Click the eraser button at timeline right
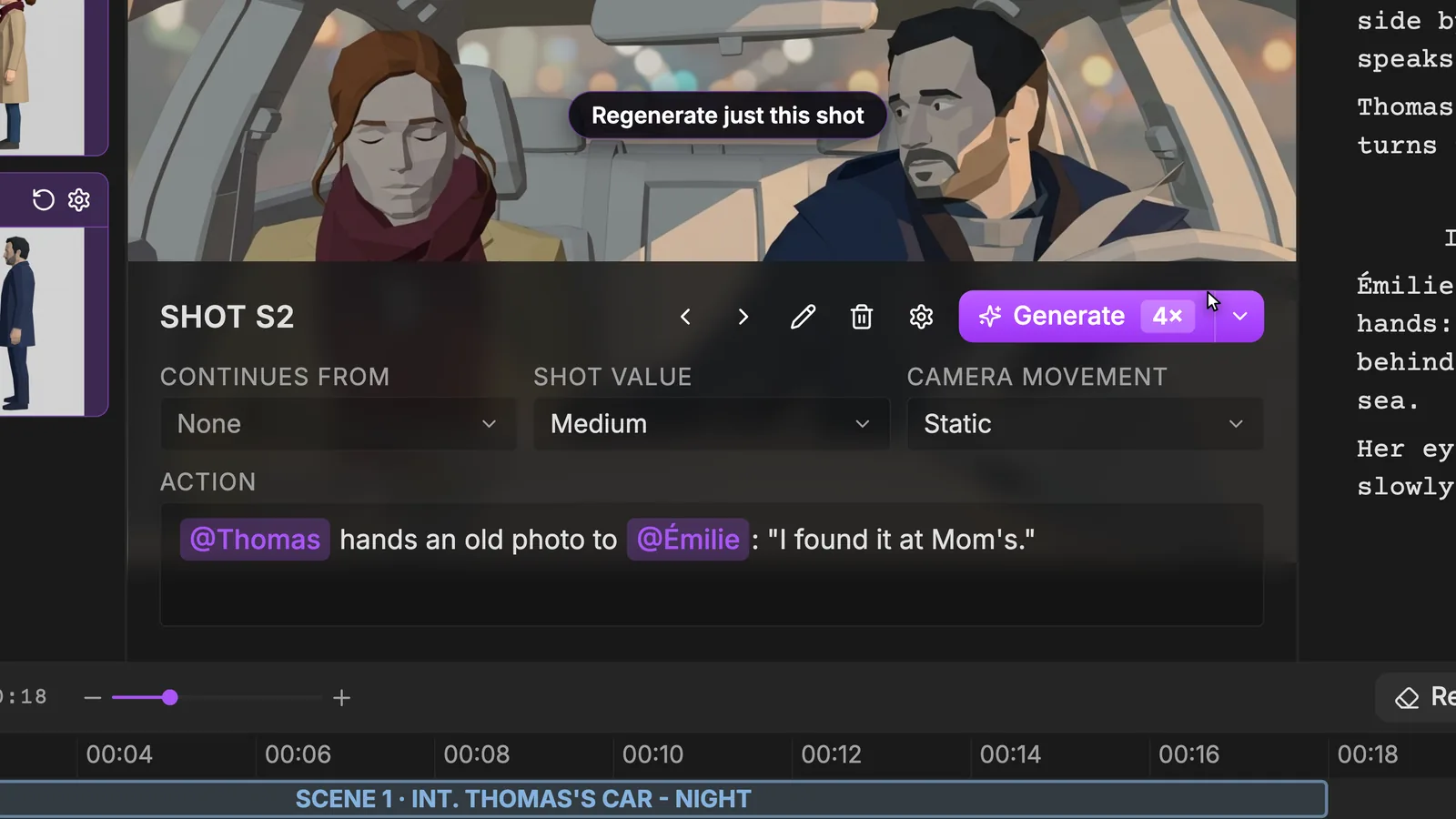The image size is (1456, 819). 1416,698
